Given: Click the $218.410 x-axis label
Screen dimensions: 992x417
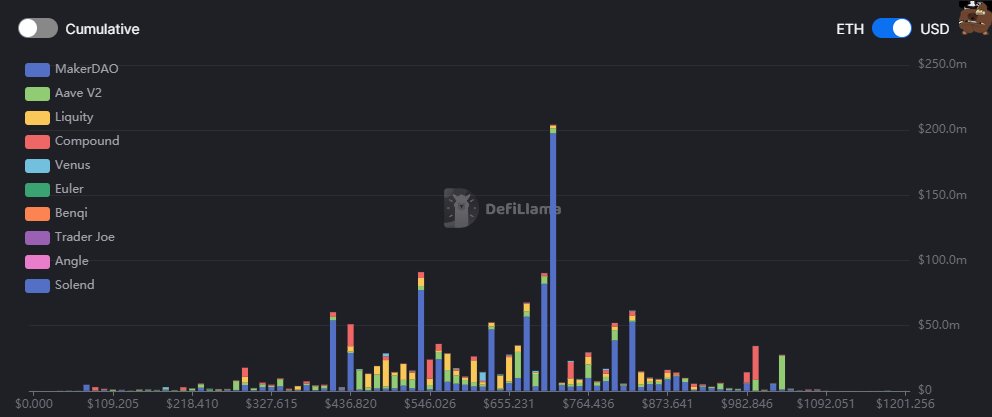Looking at the screenshot, I should coord(192,404).
